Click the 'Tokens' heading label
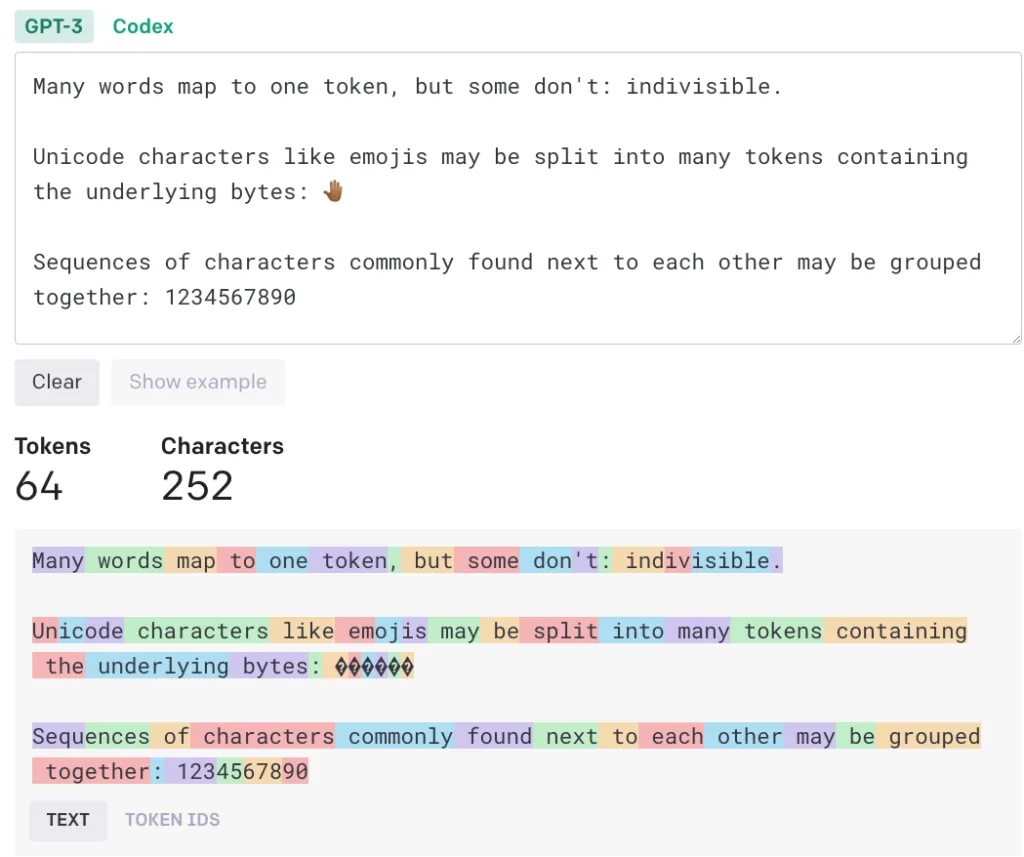The image size is (1024, 857). pyautogui.click(x=53, y=446)
